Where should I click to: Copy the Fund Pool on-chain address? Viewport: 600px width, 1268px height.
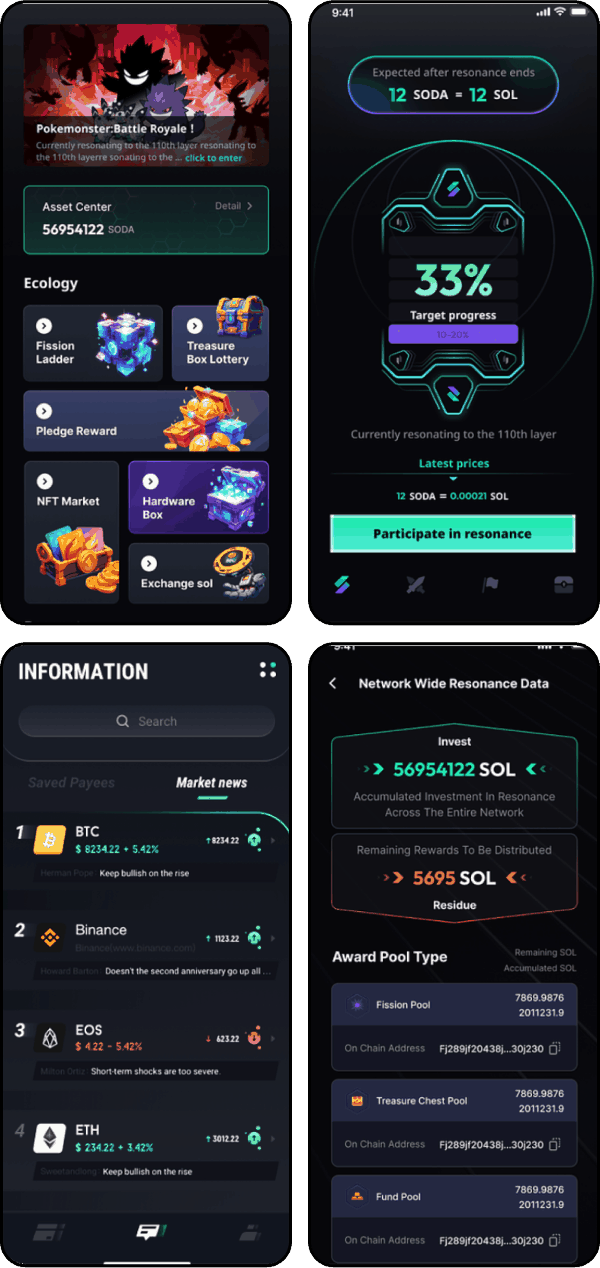554,1240
